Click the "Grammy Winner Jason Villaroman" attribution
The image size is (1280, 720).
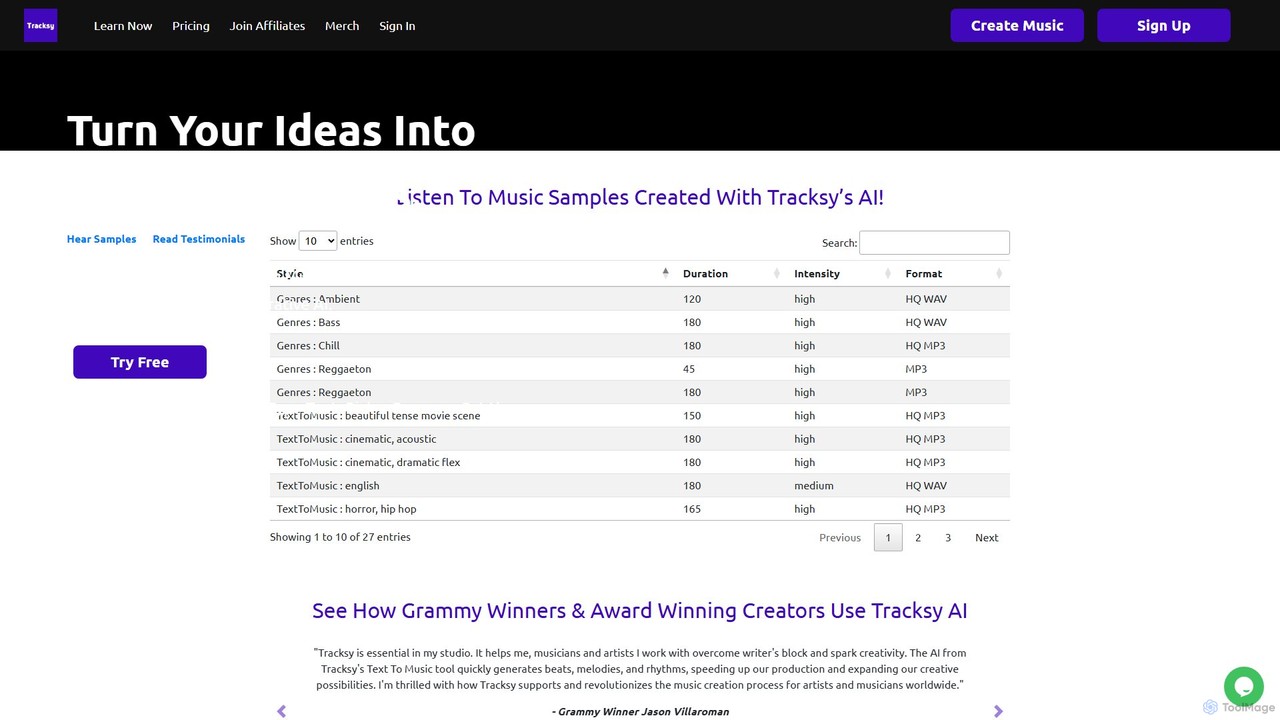pyautogui.click(x=640, y=712)
